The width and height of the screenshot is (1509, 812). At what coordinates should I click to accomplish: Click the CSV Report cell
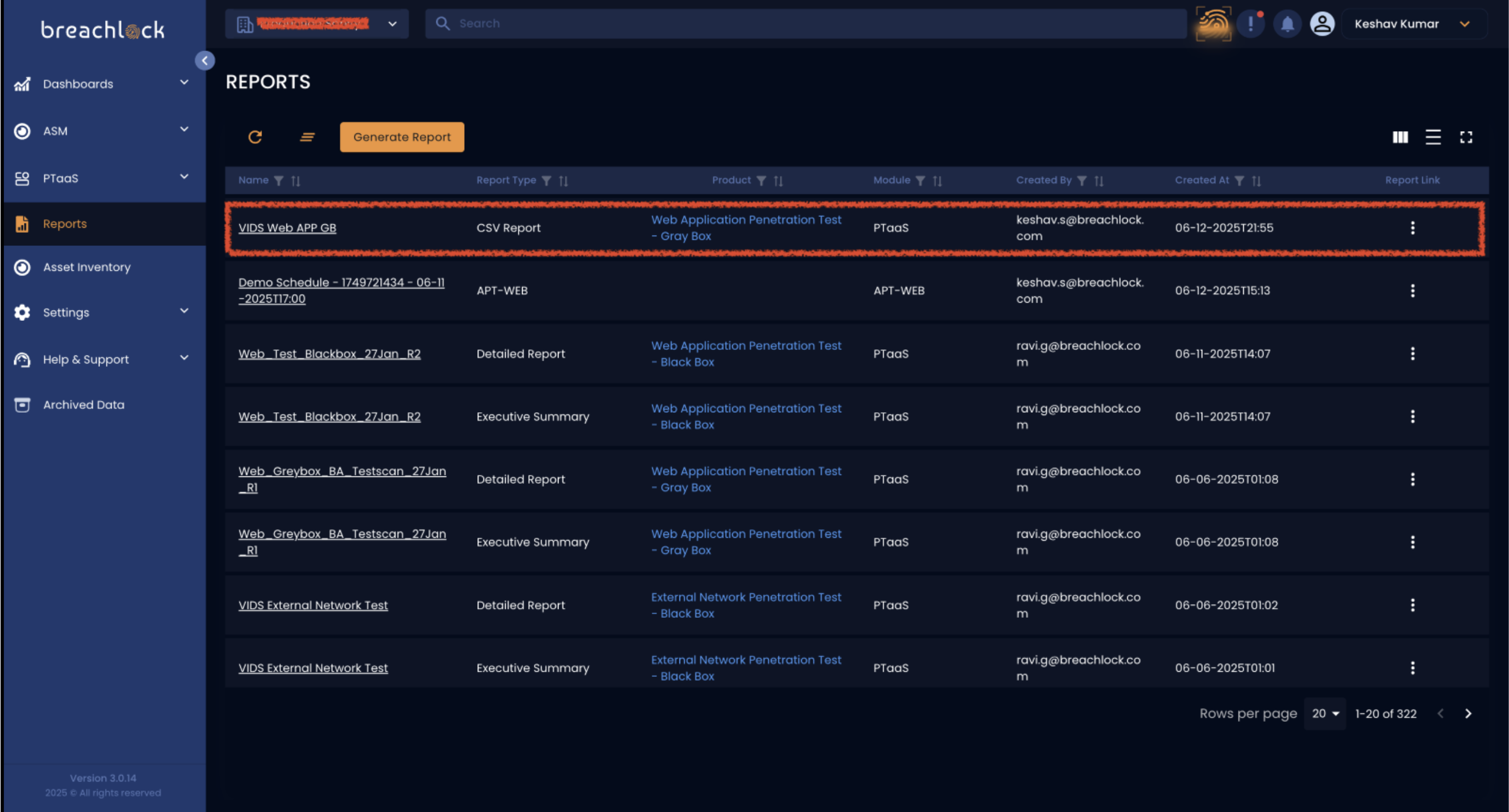pyautogui.click(x=508, y=228)
